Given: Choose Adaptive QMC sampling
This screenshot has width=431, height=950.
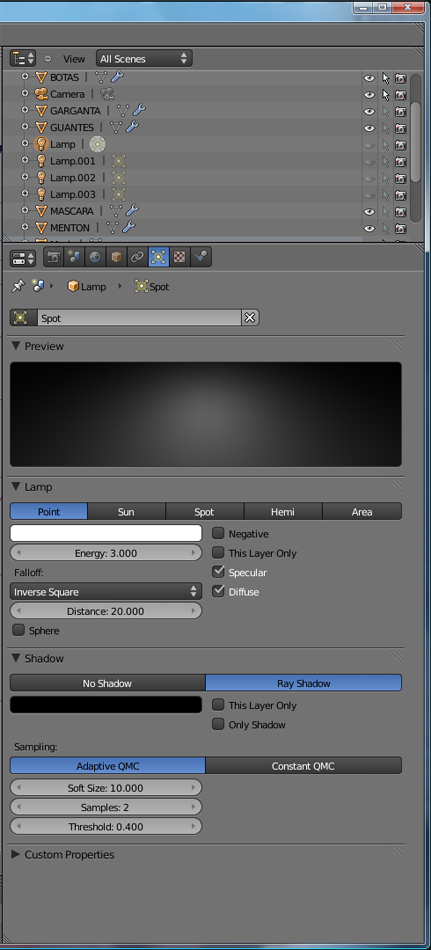Looking at the screenshot, I should click(x=107, y=766).
